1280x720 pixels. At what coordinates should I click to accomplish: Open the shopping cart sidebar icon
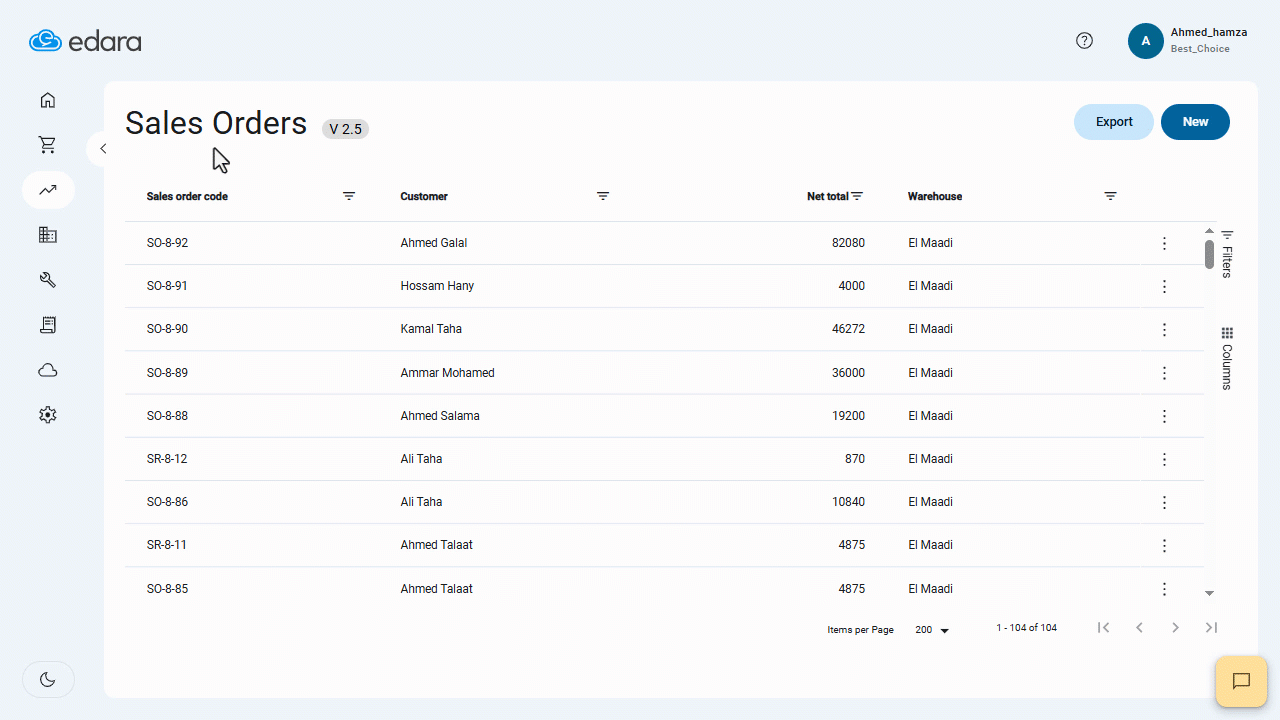click(47, 145)
